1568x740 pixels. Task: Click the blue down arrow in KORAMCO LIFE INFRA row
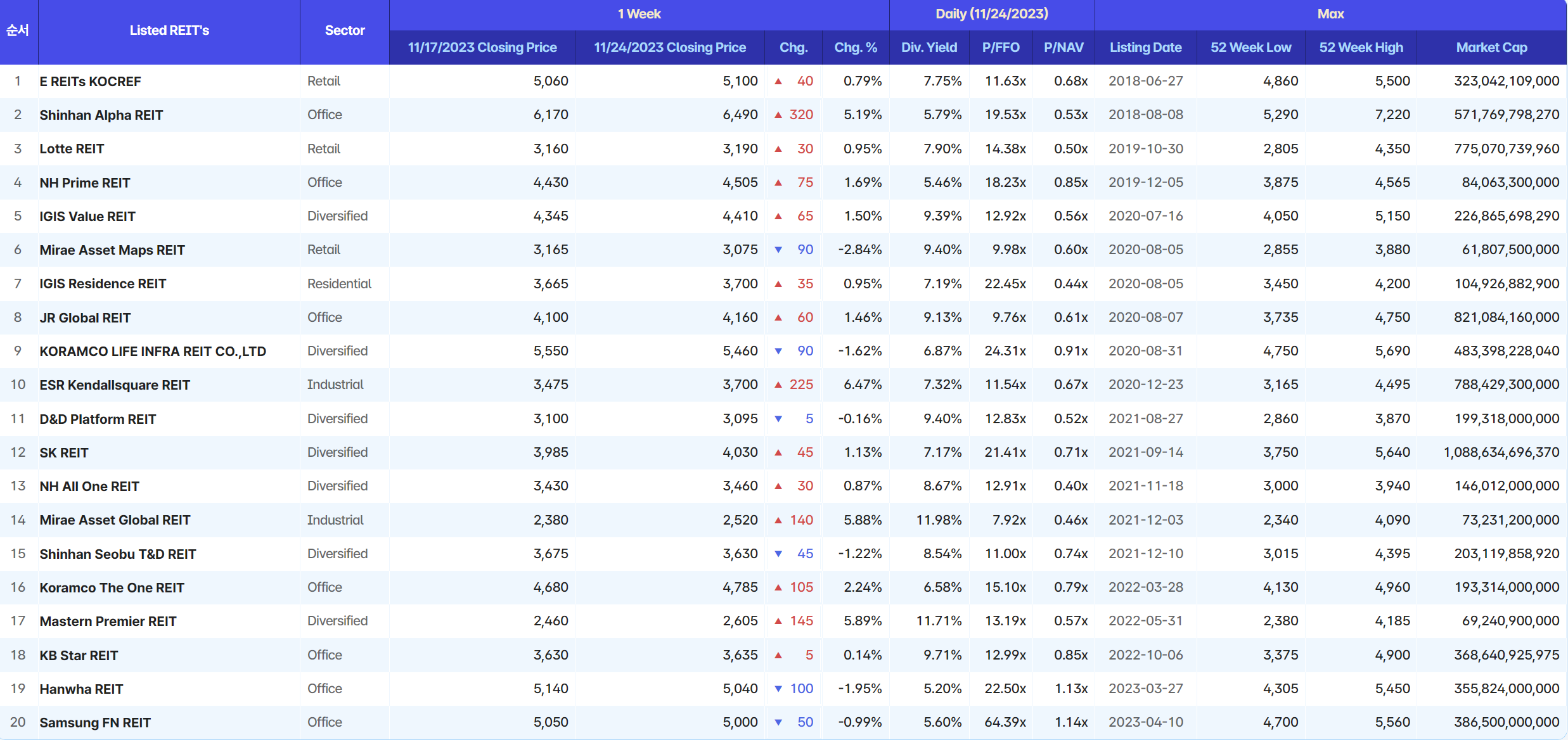tap(778, 351)
